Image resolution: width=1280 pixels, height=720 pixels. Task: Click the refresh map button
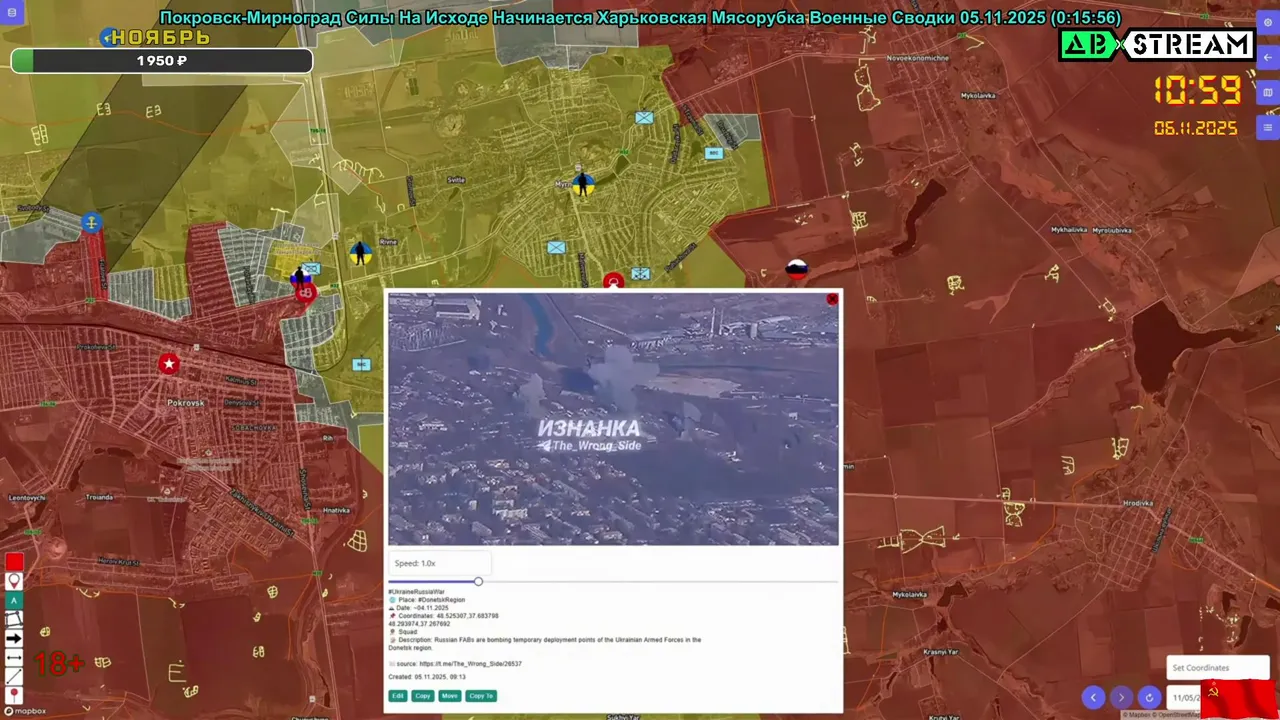[1149, 697]
